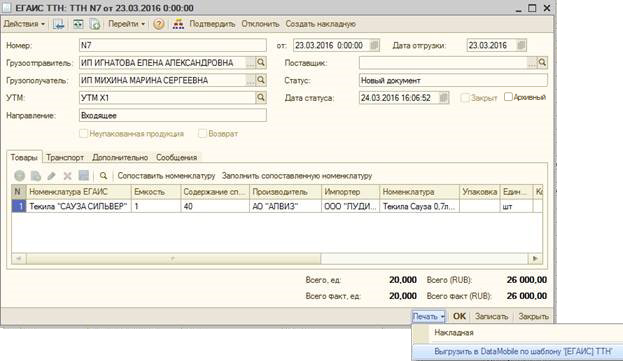Toggle the Возврат checkbox

(x=202, y=133)
